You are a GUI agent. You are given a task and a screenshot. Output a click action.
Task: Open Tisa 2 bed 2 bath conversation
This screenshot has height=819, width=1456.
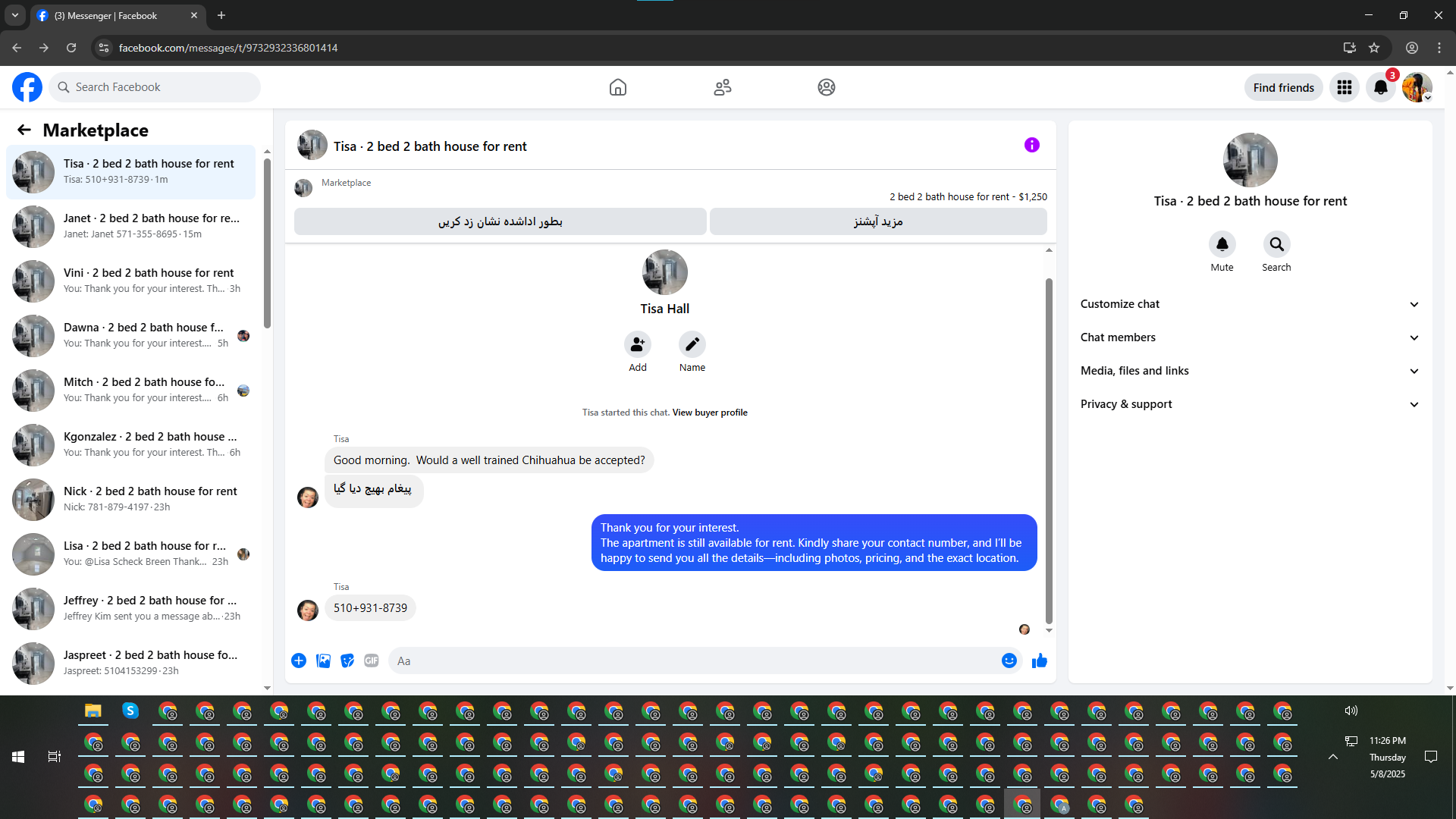point(131,171)
